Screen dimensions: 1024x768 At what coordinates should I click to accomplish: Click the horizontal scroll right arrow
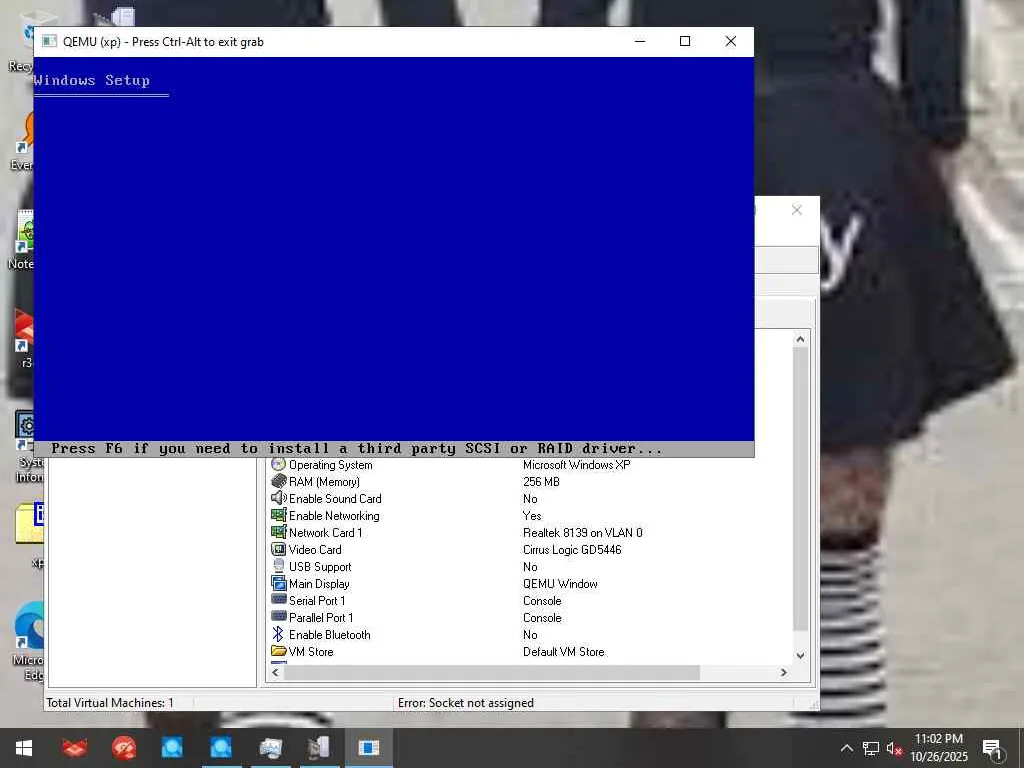tap(784, 672)
